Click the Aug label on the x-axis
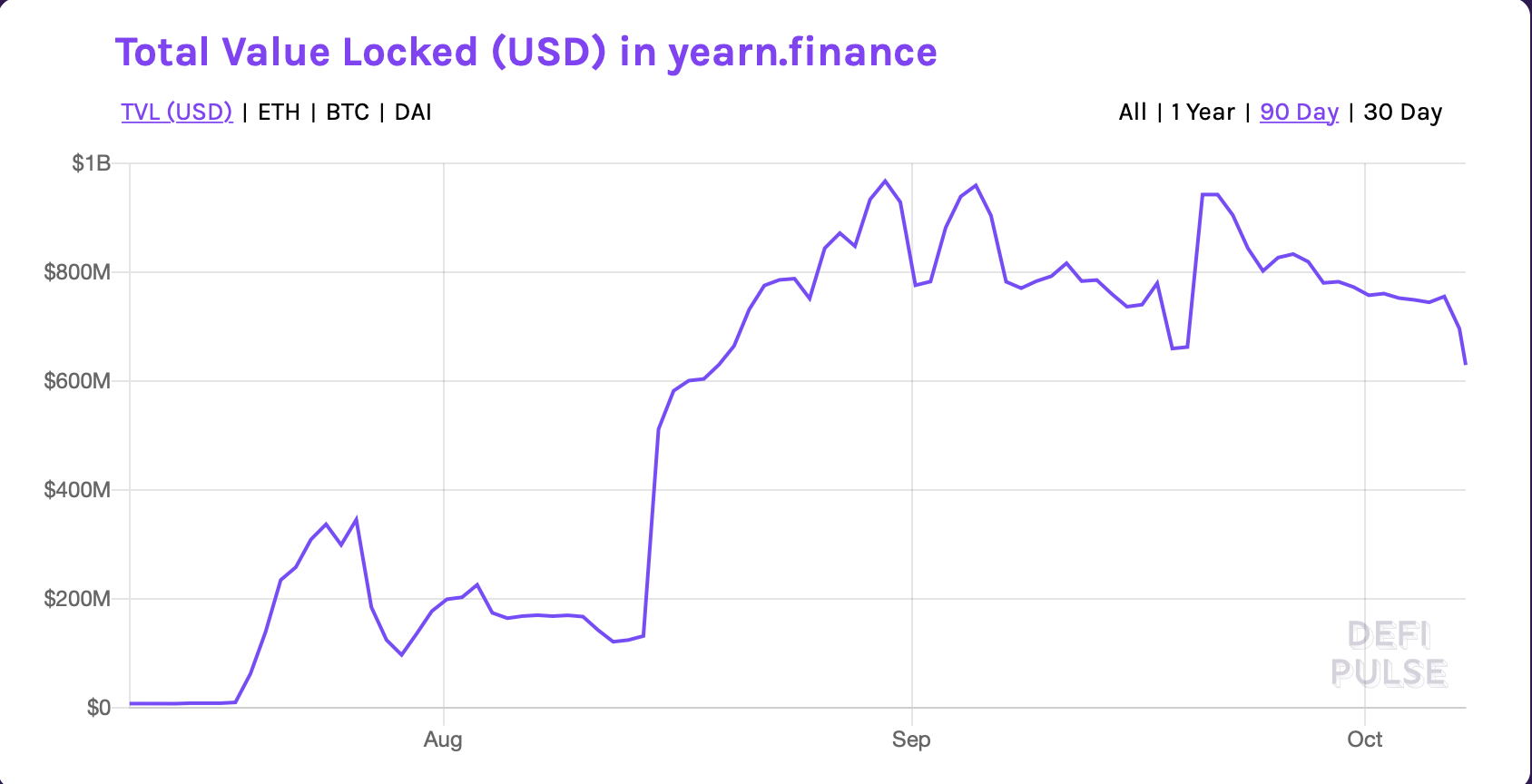 point(443,740)
